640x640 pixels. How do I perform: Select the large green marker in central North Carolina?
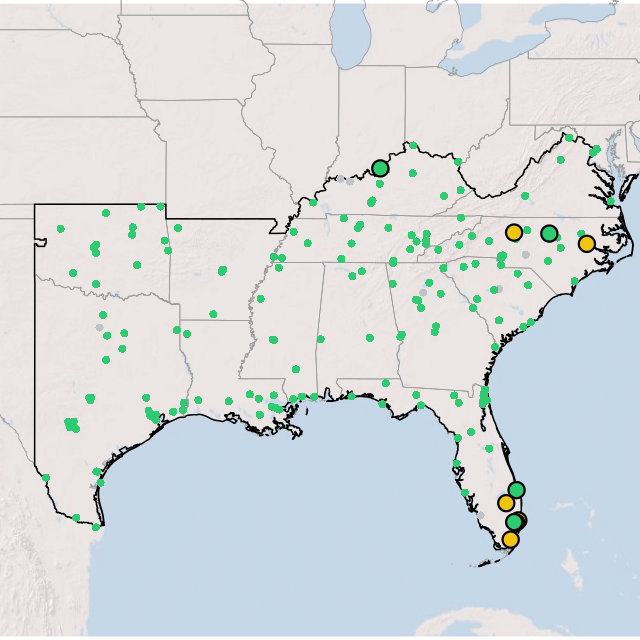tap(549, 233)
